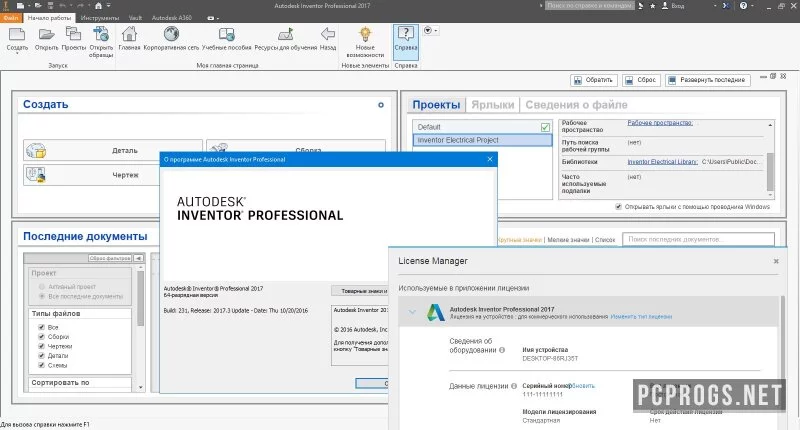Switch to Autodesk A360 ribbon tab

[x=171, y=18]
